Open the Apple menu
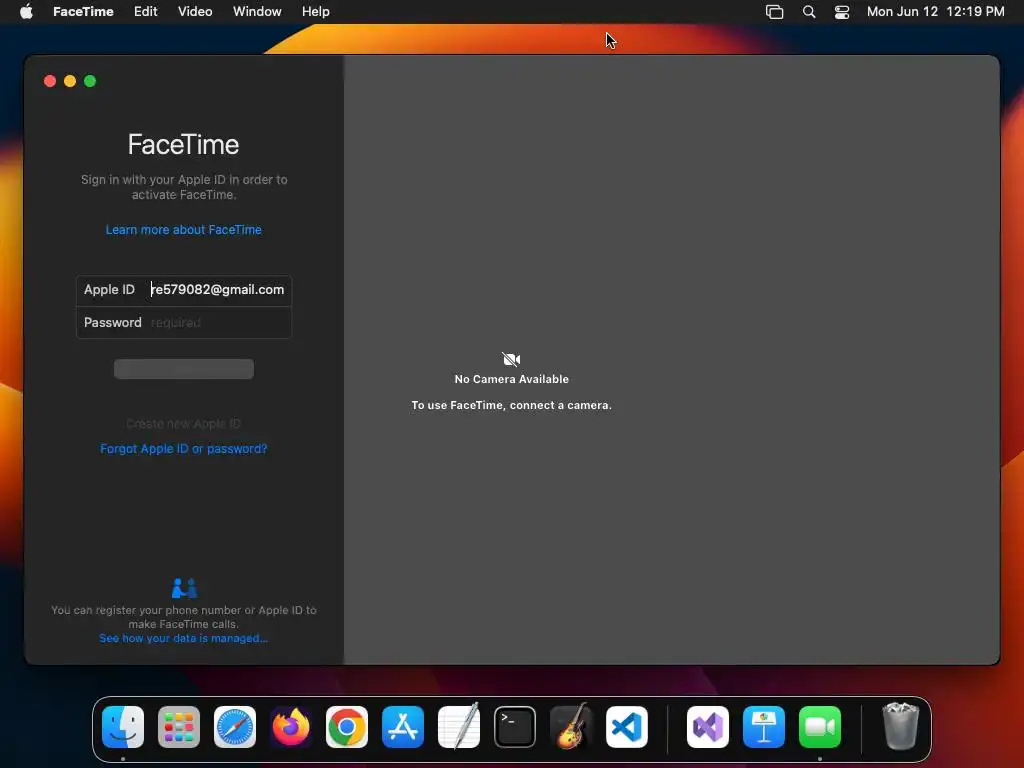Screen dimensions: 1024x768 (26, 12)
